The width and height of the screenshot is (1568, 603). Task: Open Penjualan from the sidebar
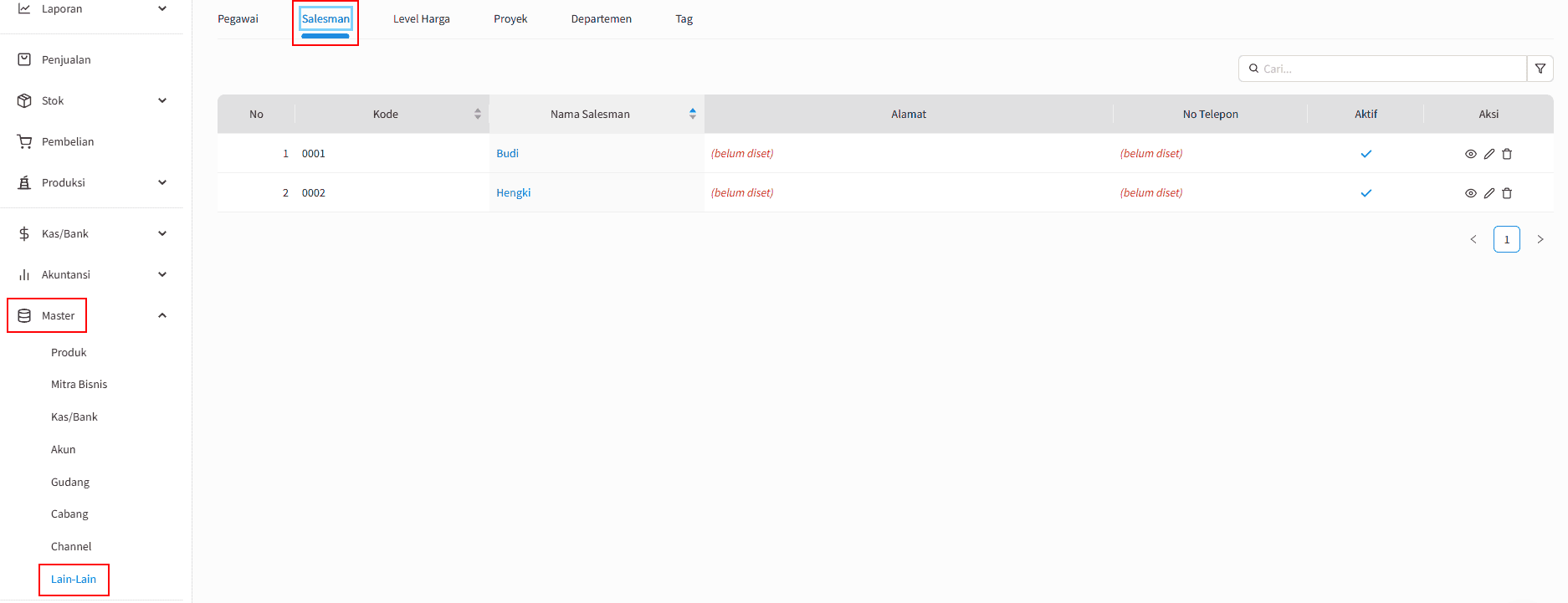pyautogui.click(x=66, y=60)
